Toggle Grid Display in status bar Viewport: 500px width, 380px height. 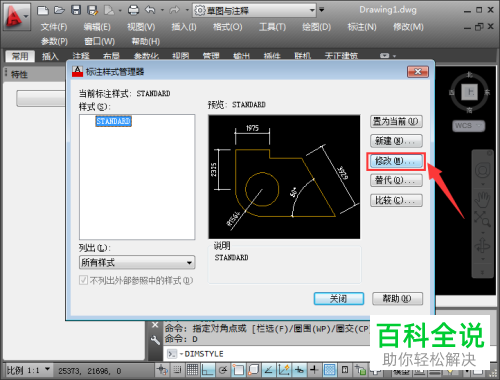click(192, 370)
